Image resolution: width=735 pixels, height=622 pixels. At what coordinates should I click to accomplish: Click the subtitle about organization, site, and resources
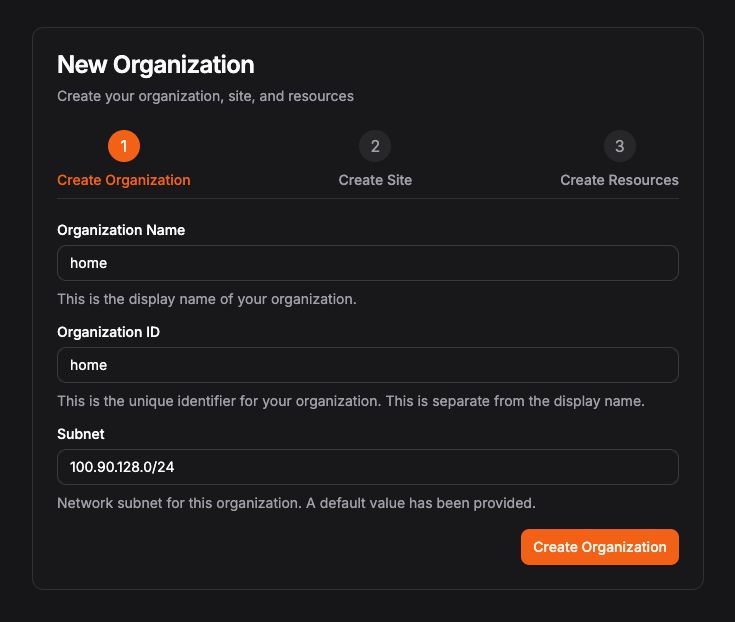205,97
